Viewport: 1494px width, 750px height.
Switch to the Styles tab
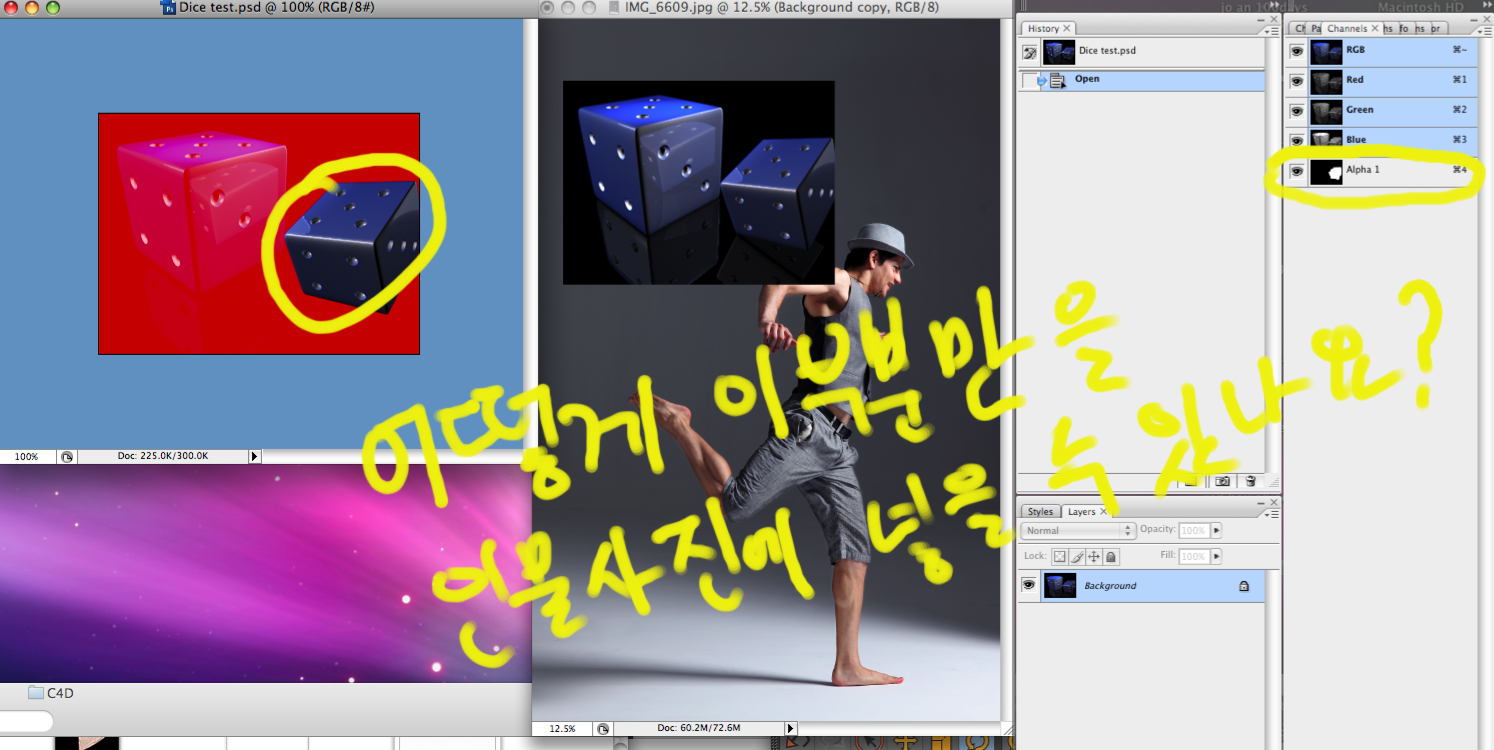click(1040, 512)
